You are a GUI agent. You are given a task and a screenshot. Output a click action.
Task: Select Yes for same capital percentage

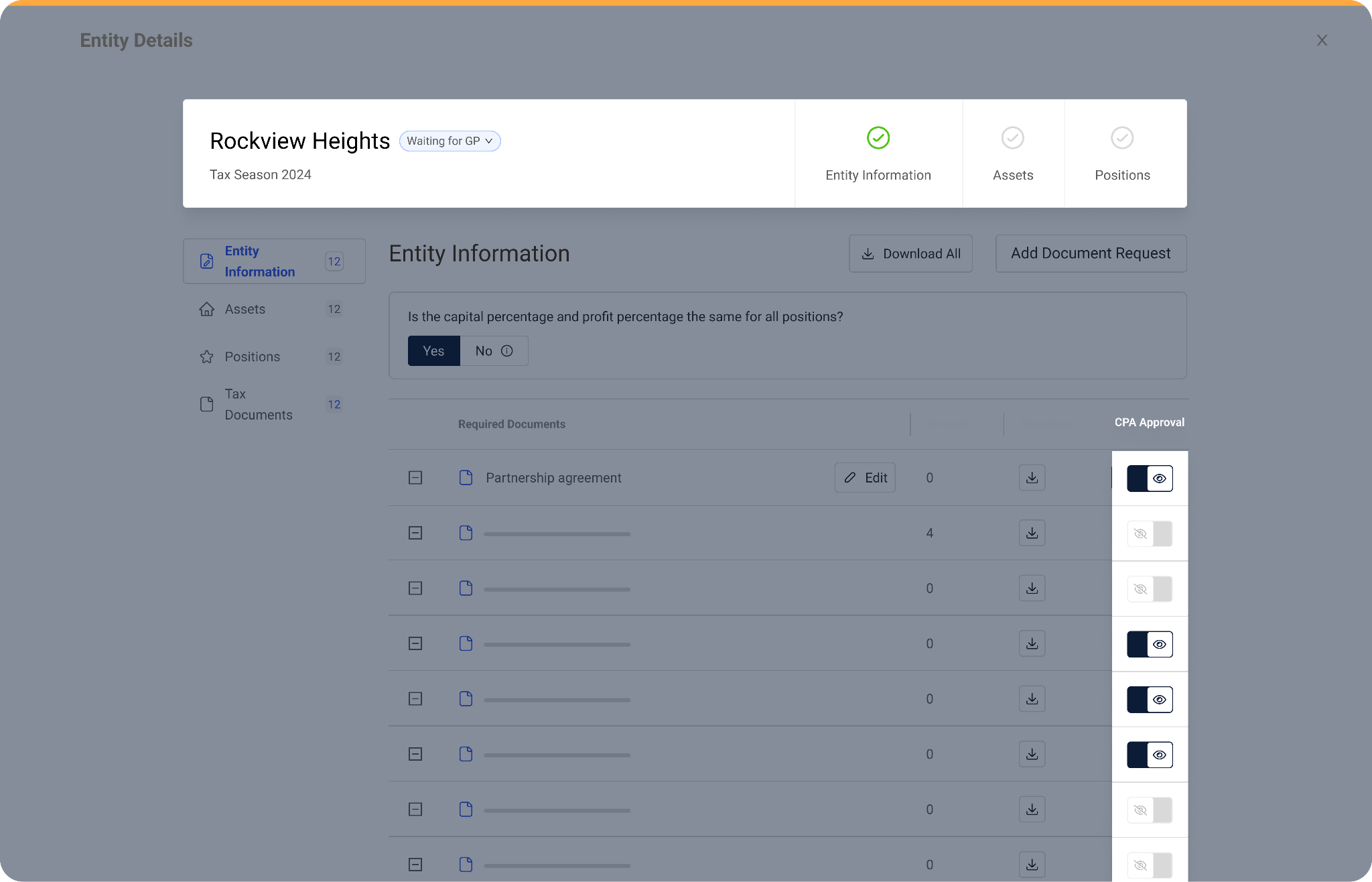(x=433, y=351)
